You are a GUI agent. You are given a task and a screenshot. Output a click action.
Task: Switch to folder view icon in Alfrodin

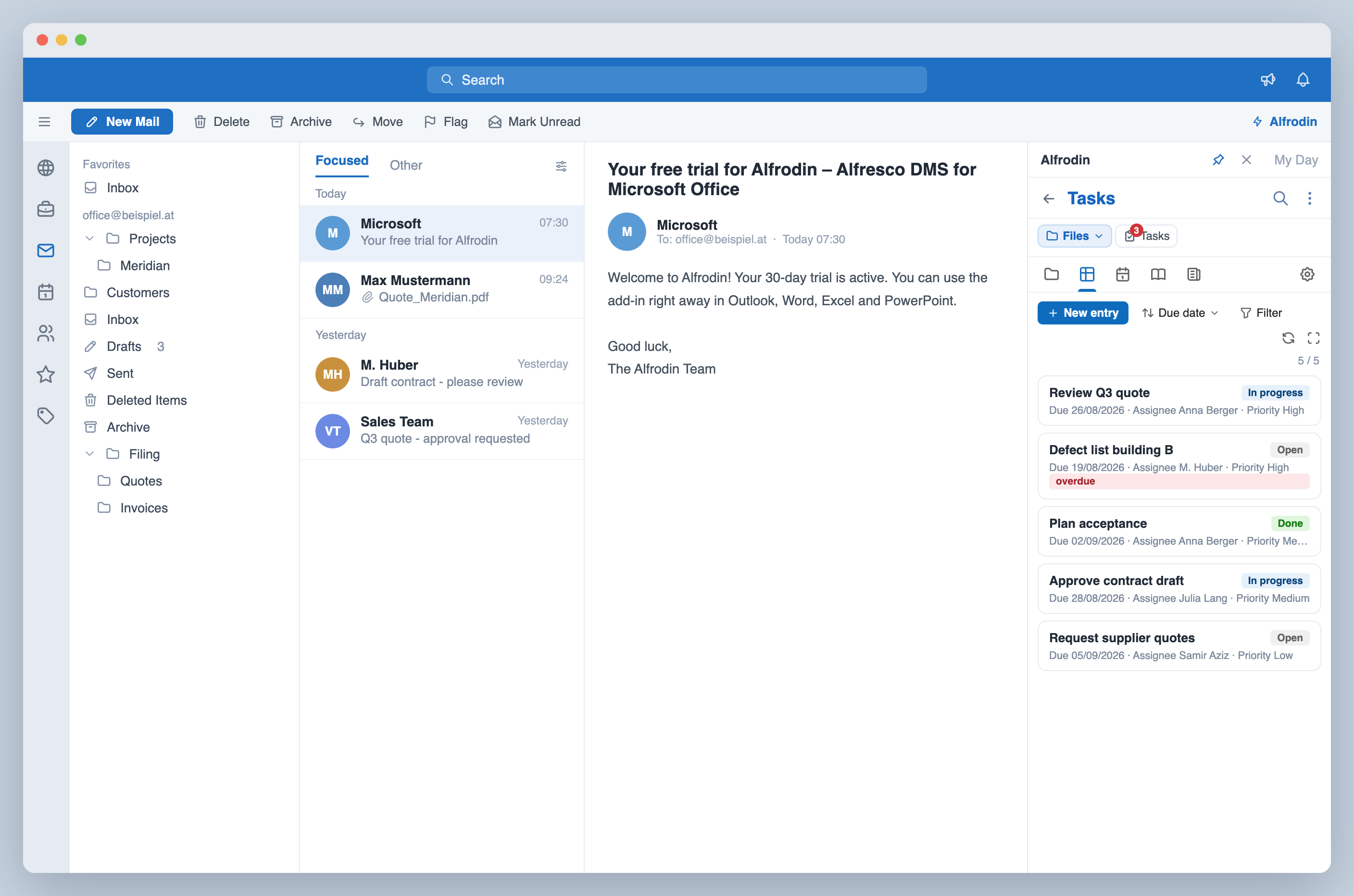[x=1052, y=274]
